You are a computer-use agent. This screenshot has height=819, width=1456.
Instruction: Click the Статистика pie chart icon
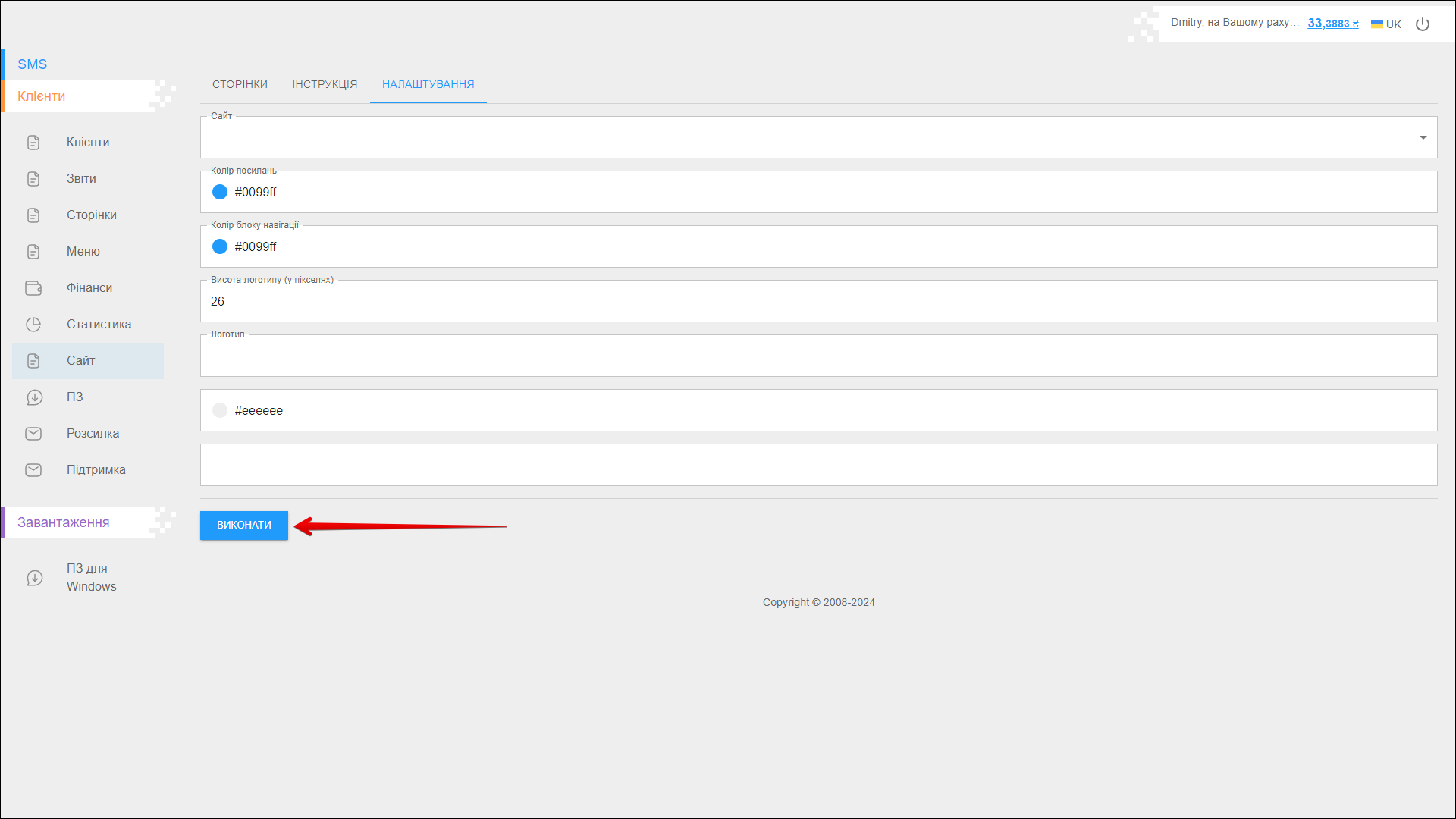point(33,325)
